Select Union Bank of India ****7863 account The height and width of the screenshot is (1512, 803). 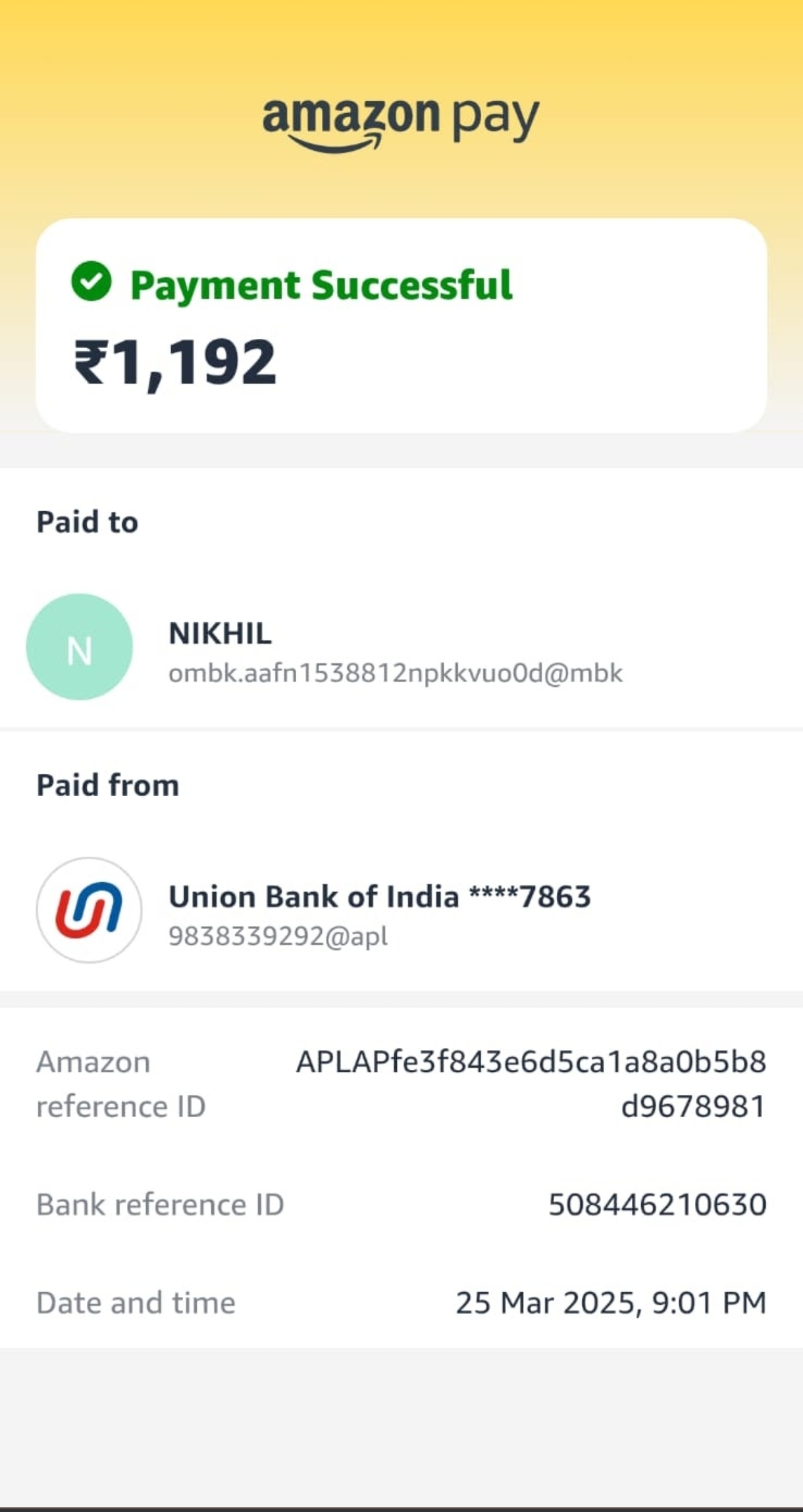pos(380,897)
